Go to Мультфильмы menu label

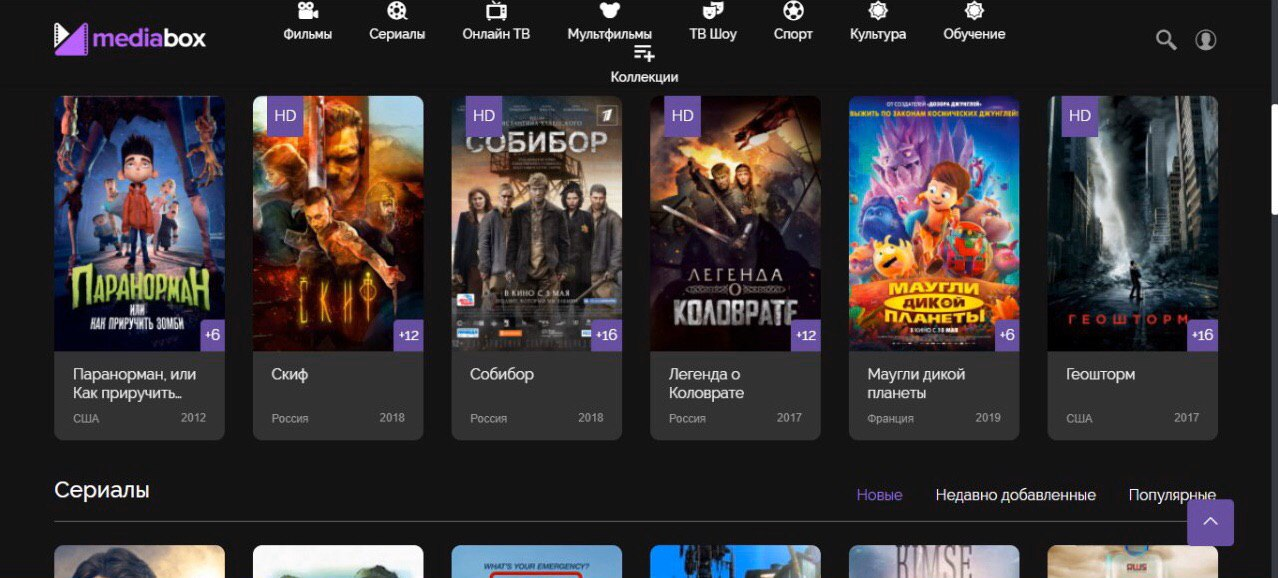[x=610, y=34]
